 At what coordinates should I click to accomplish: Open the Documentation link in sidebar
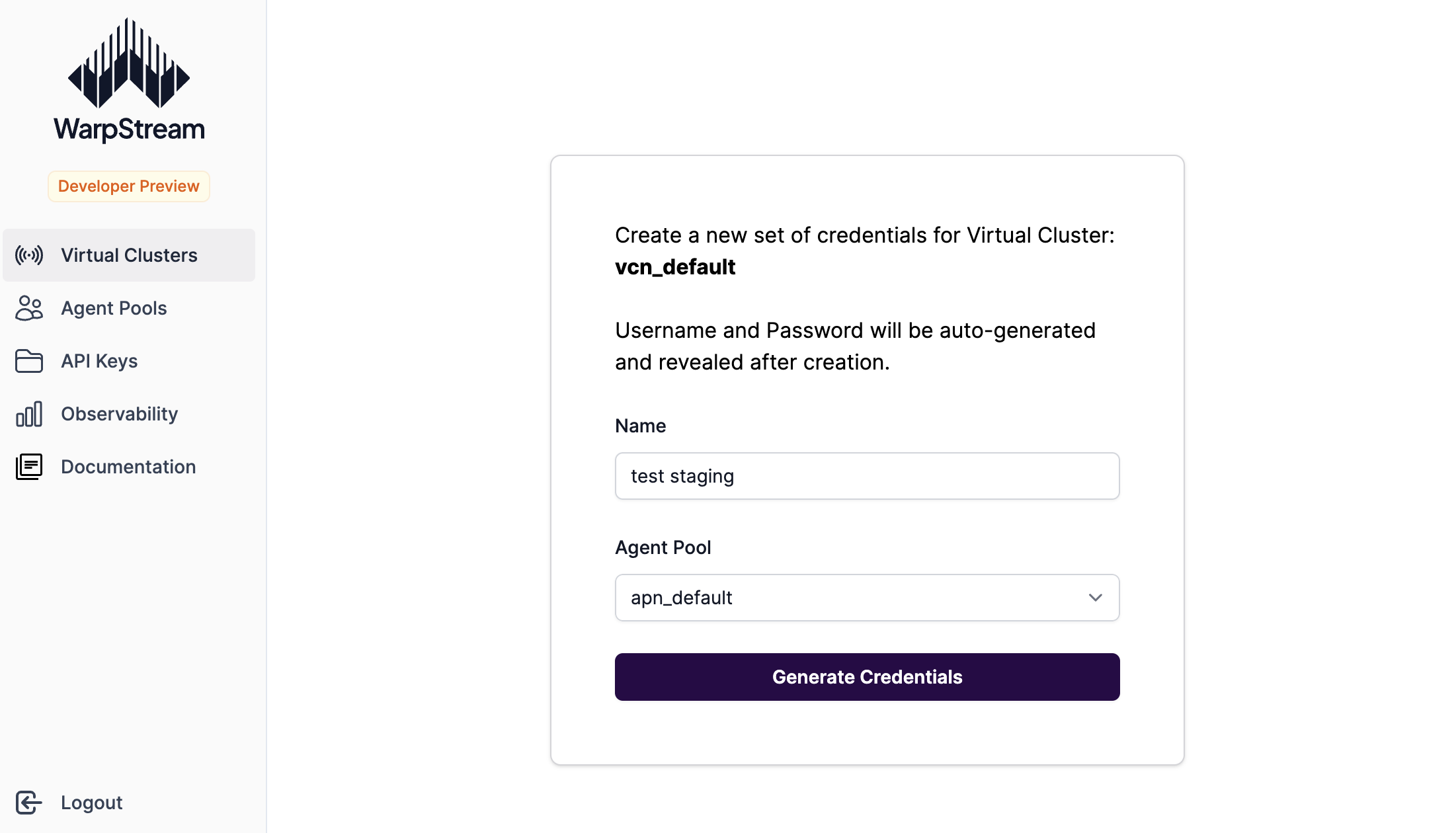click(129, 467)
